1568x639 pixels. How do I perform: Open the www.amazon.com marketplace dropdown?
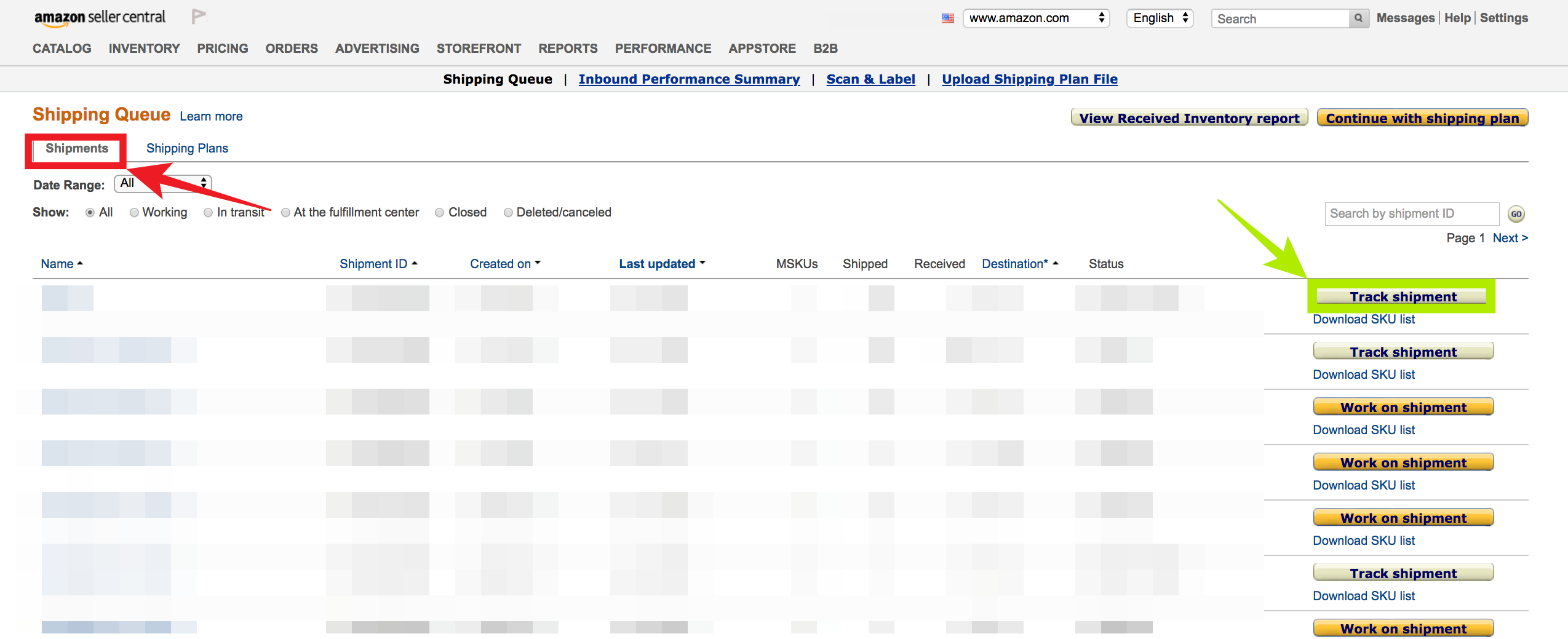pyautogui.click(x=1036, y=18)
